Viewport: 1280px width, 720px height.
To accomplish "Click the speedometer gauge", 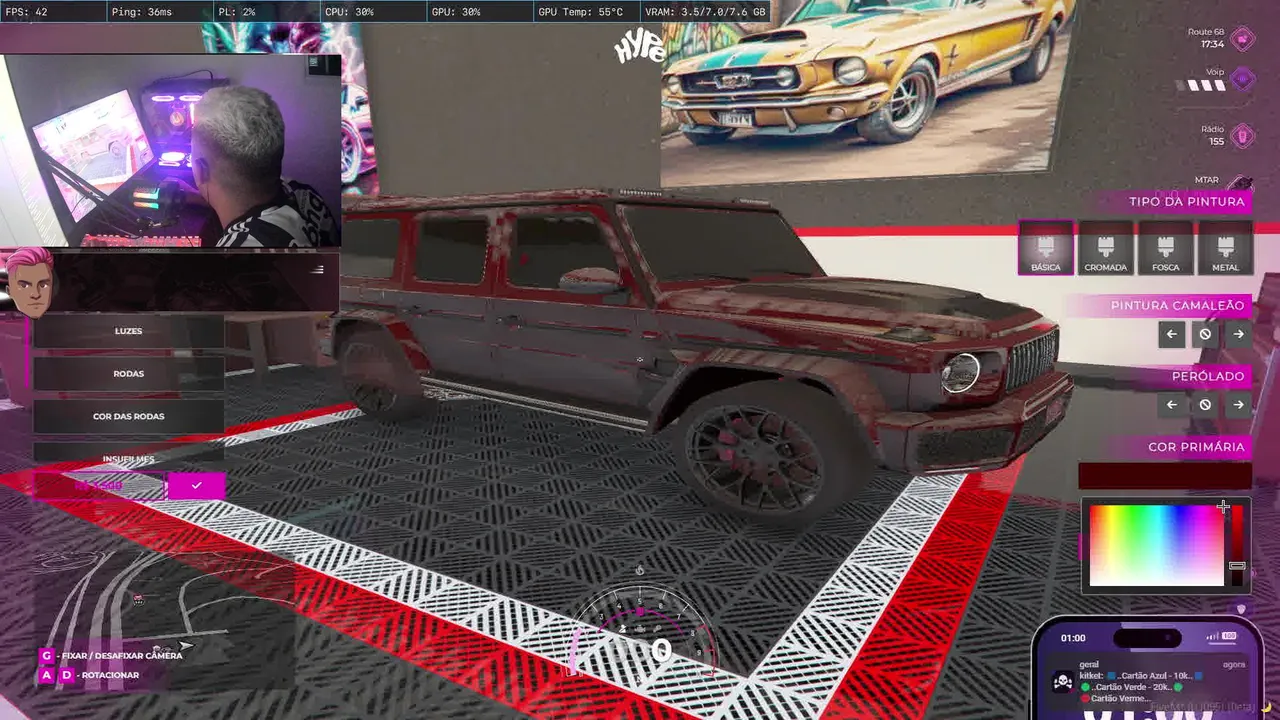I will [x=640, y=632].
